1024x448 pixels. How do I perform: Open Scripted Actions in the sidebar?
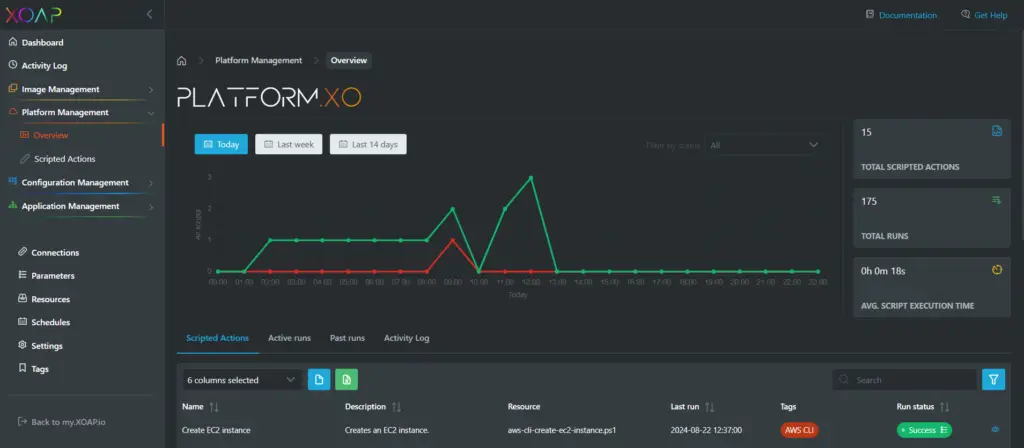click(x=65, y=159)
